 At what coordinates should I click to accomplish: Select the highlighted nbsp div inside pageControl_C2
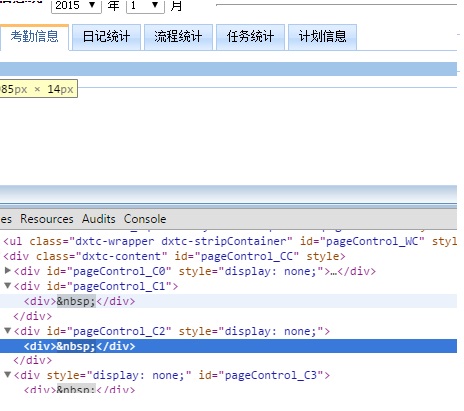(x=228, y=346)
